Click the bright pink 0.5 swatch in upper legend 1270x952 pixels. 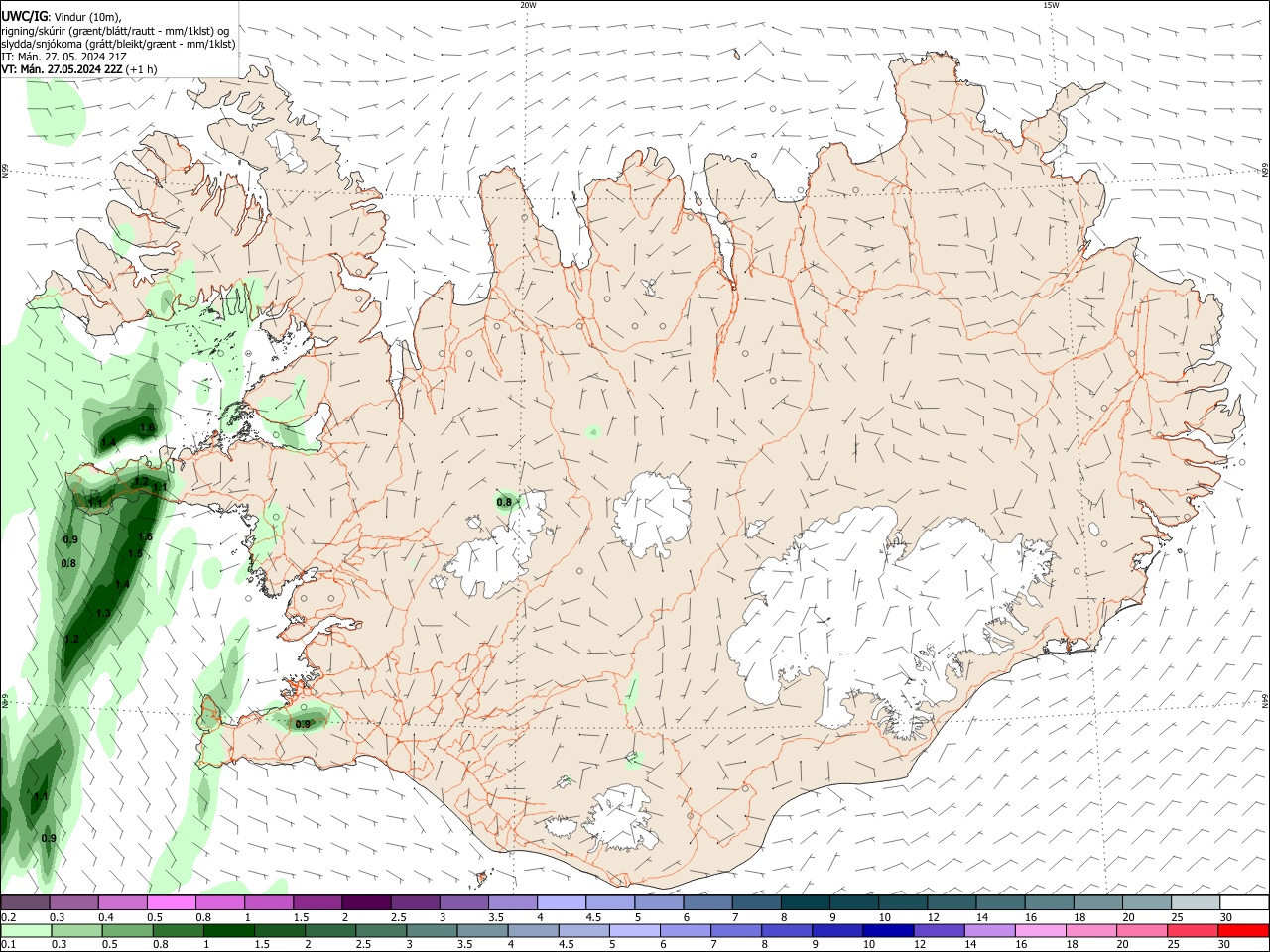170,902
